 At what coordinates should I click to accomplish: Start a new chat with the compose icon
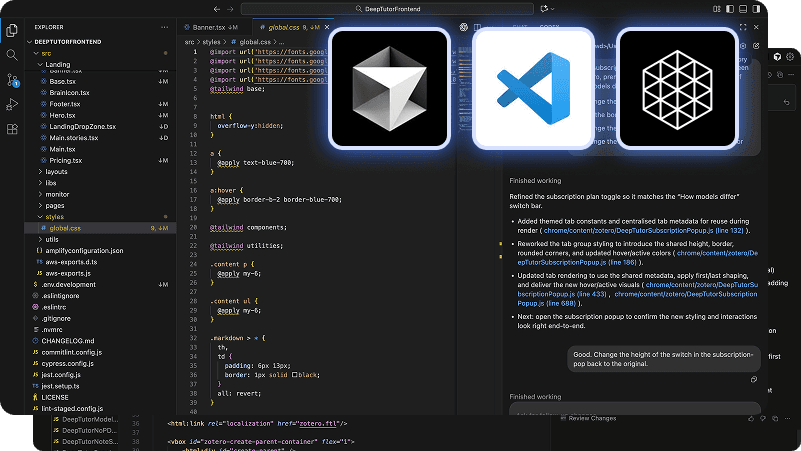tap(756, 46)
